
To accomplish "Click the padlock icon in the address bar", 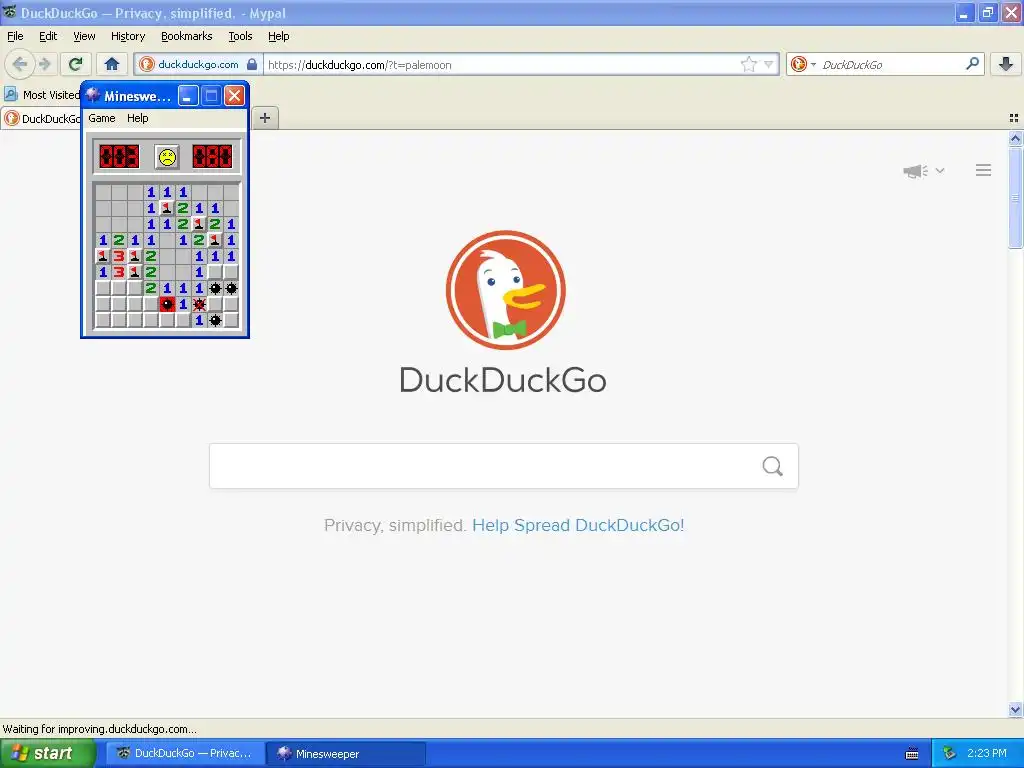I will [252, 64].
